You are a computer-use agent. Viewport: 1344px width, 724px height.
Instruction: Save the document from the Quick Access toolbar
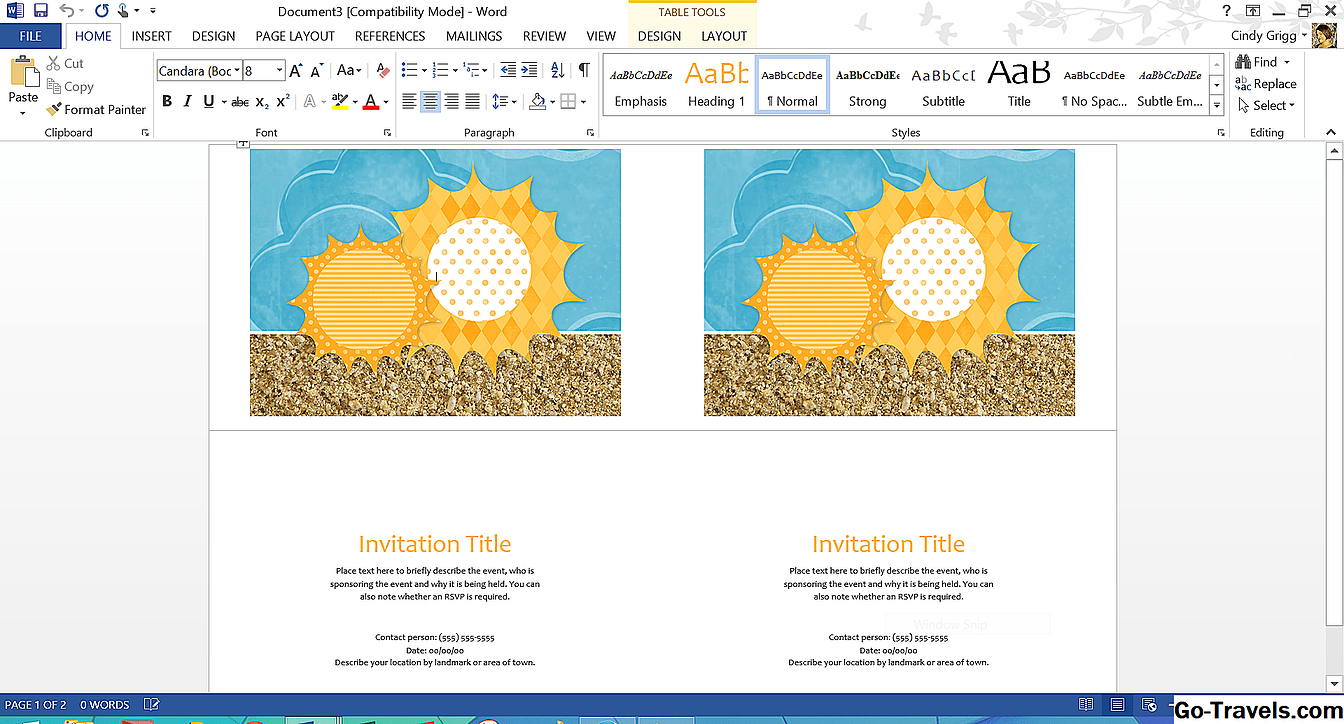point(41,11)
